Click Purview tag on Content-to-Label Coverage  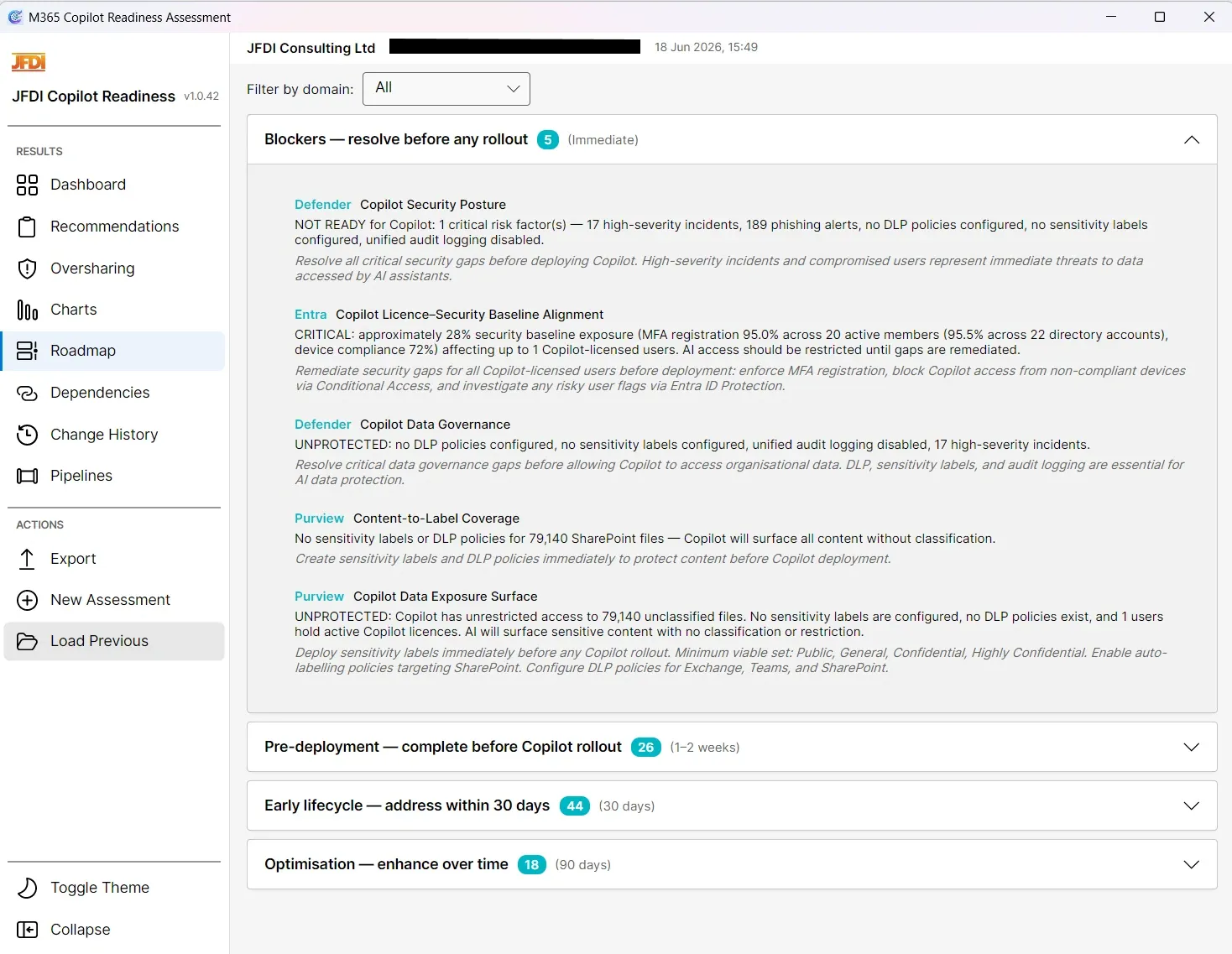pyautogui.click(x=319, y=519)
